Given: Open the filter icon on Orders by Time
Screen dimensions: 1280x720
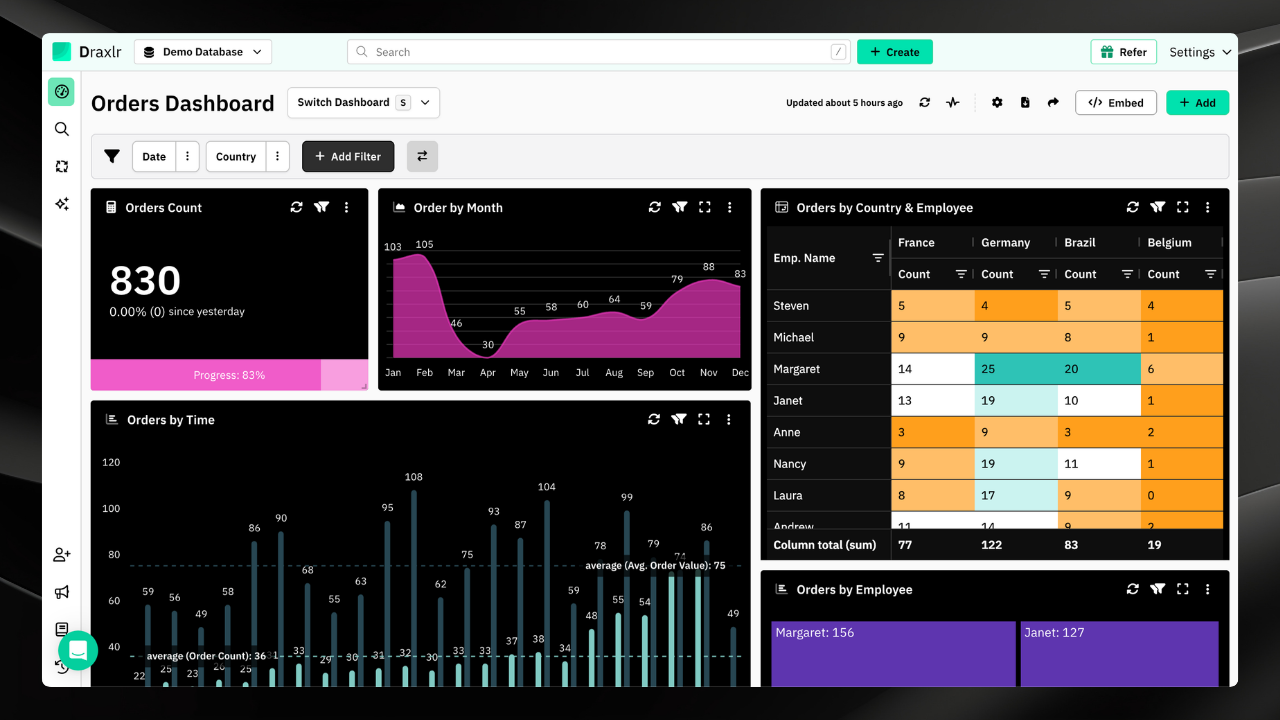Looking at the screenshot, I should pyautogui.click(x=678, y=419).
